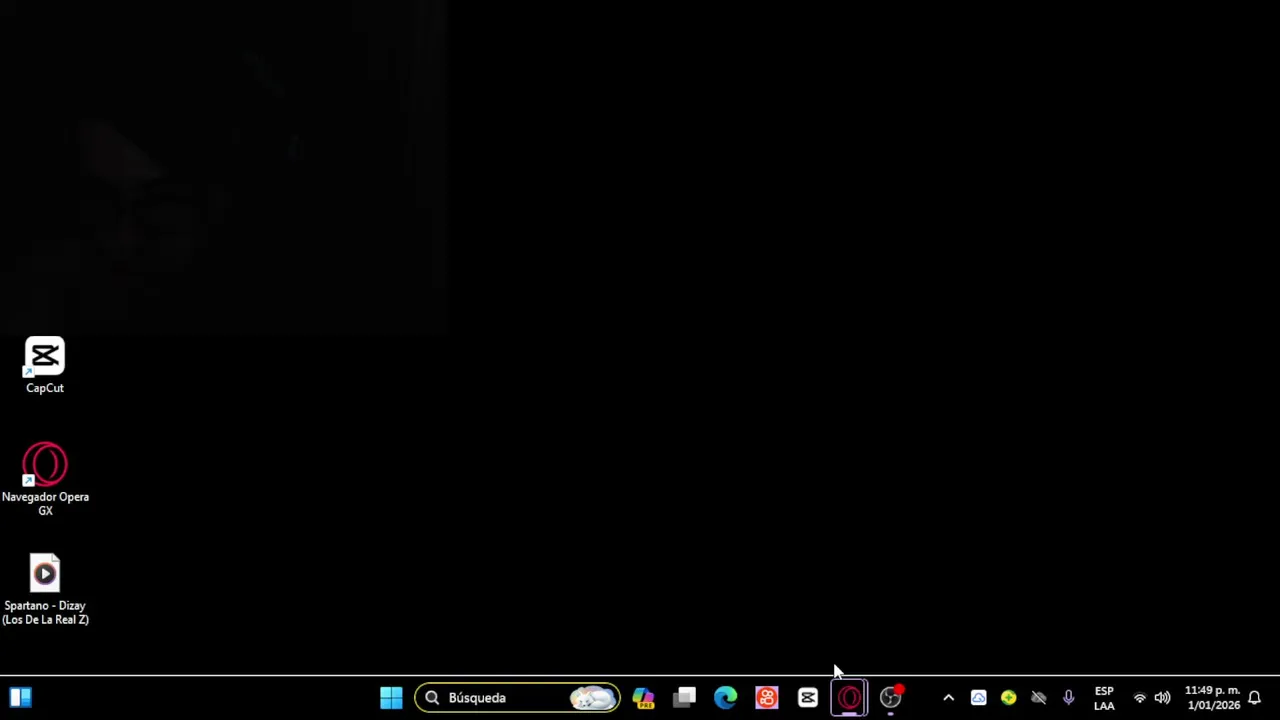1280x720 pixels.
Task: Open the Windows Start menu
Action: point(391,698)
